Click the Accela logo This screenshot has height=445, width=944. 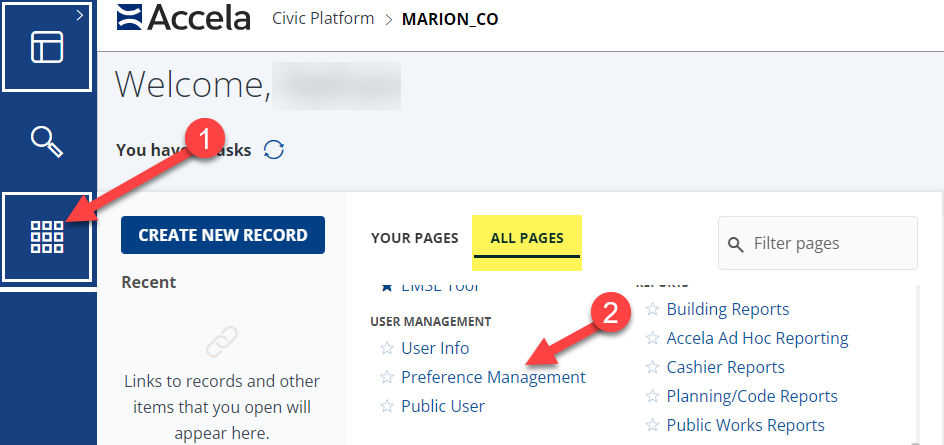click(x=183, y=18)
